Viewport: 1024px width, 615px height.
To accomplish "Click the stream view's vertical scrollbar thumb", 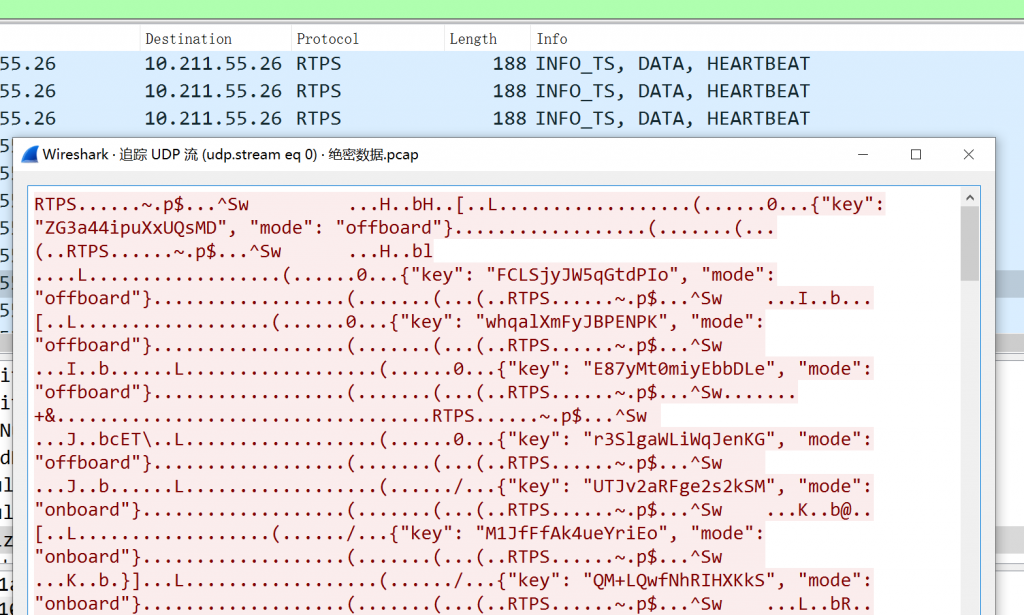I will coord(969,245).
